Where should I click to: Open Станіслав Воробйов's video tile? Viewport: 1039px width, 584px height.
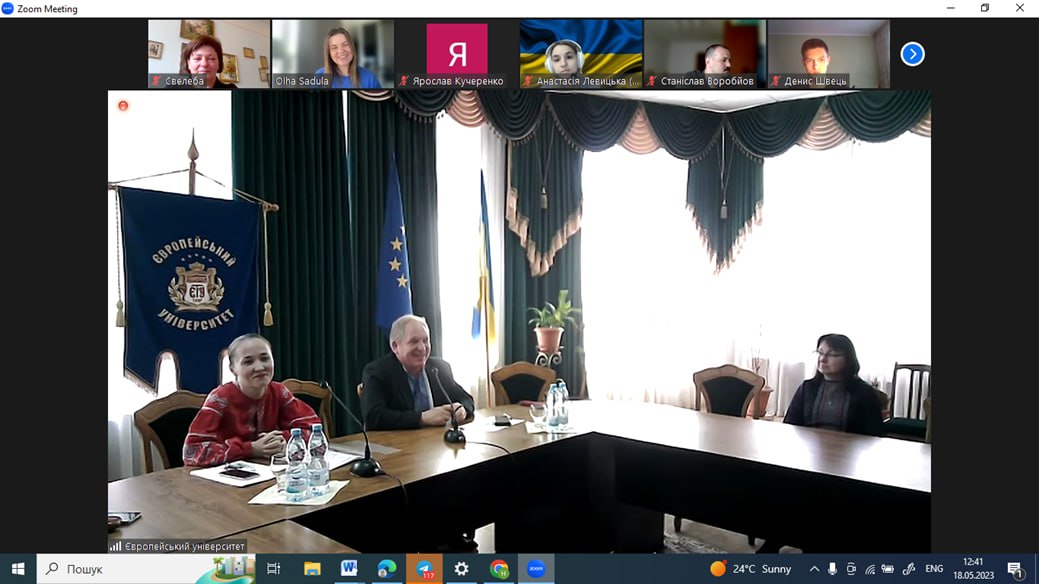point(705,54)
